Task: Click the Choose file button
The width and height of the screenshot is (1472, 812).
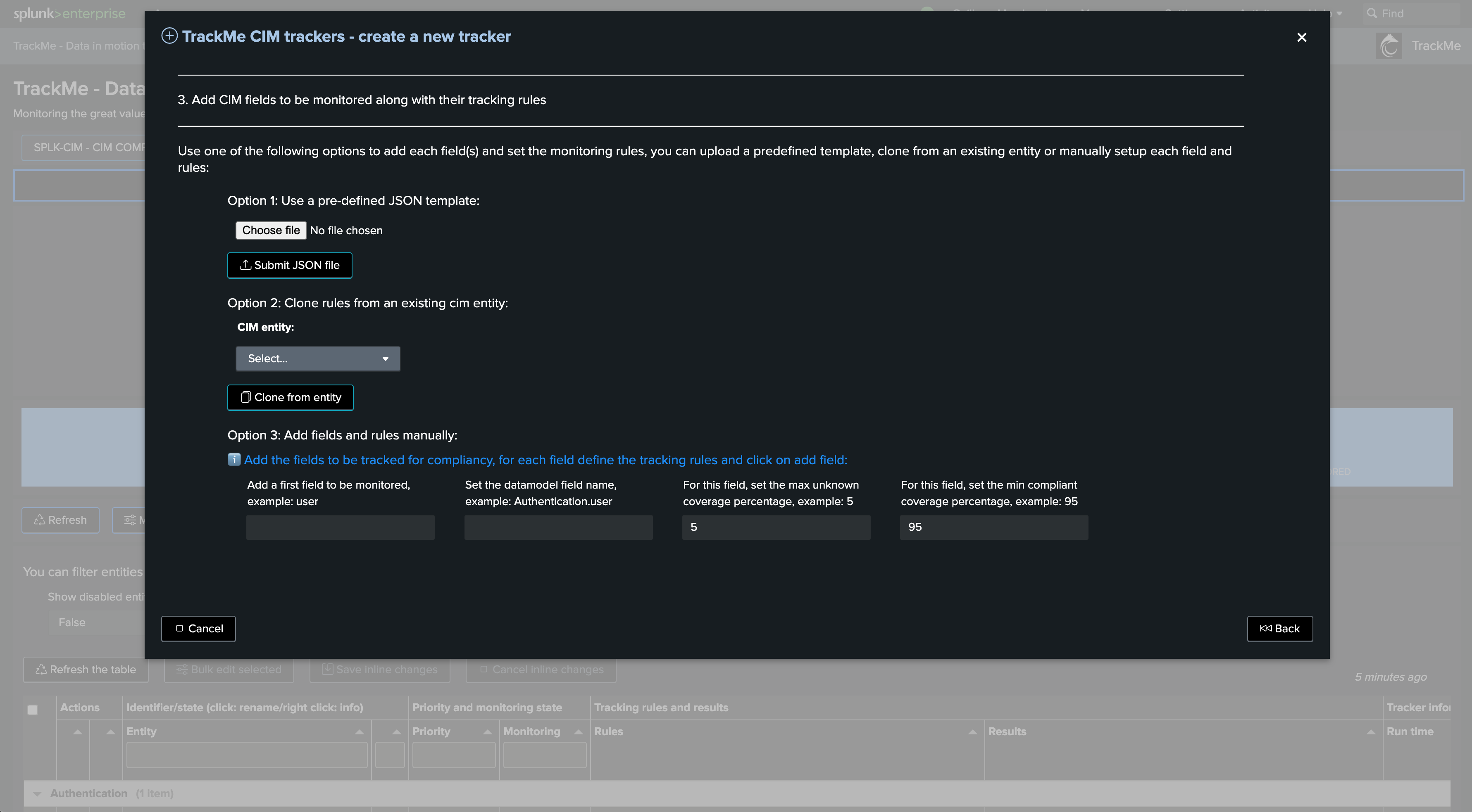Action: (271, 230)
